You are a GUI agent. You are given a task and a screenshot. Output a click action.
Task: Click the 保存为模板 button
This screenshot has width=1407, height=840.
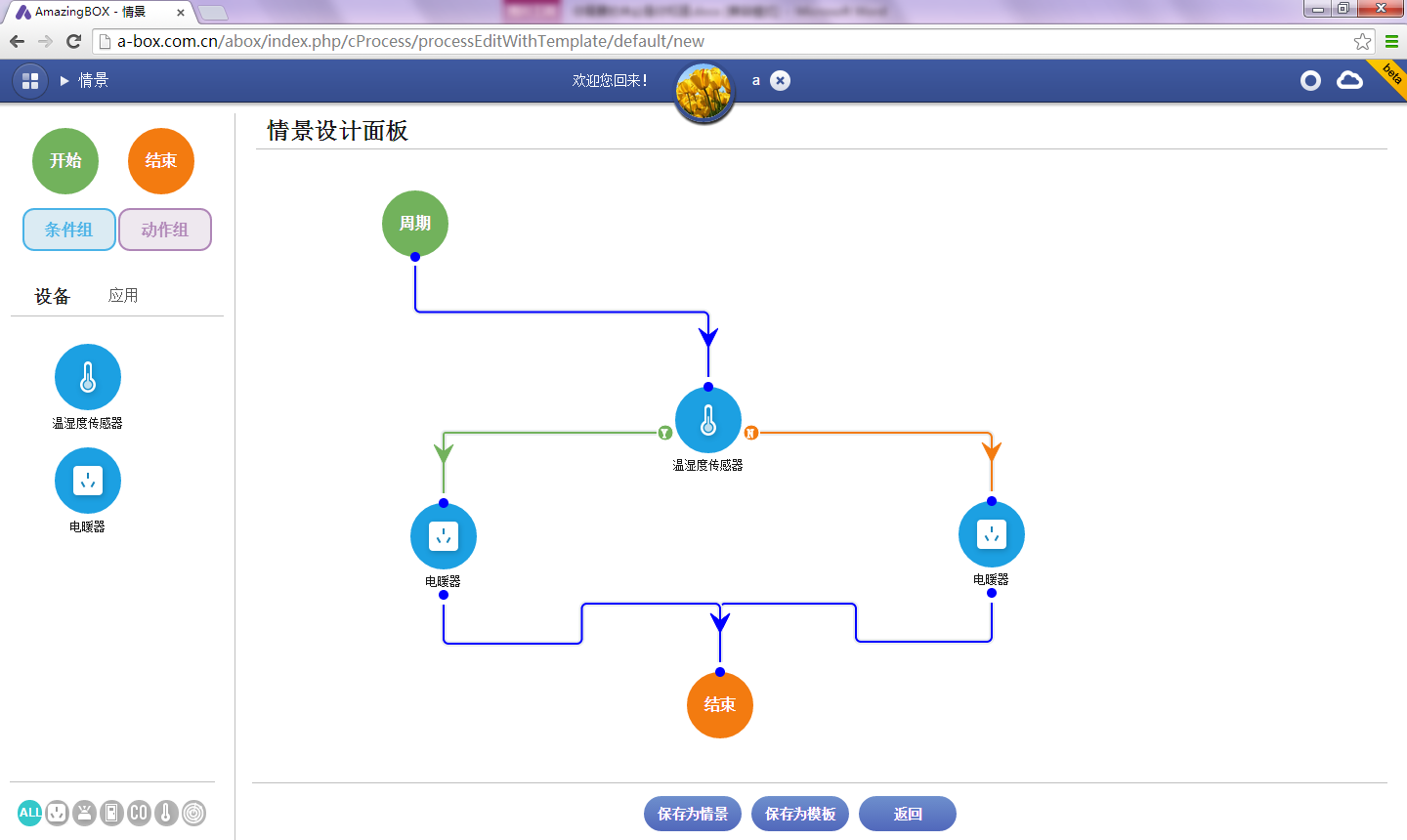[x=800, y=814]
